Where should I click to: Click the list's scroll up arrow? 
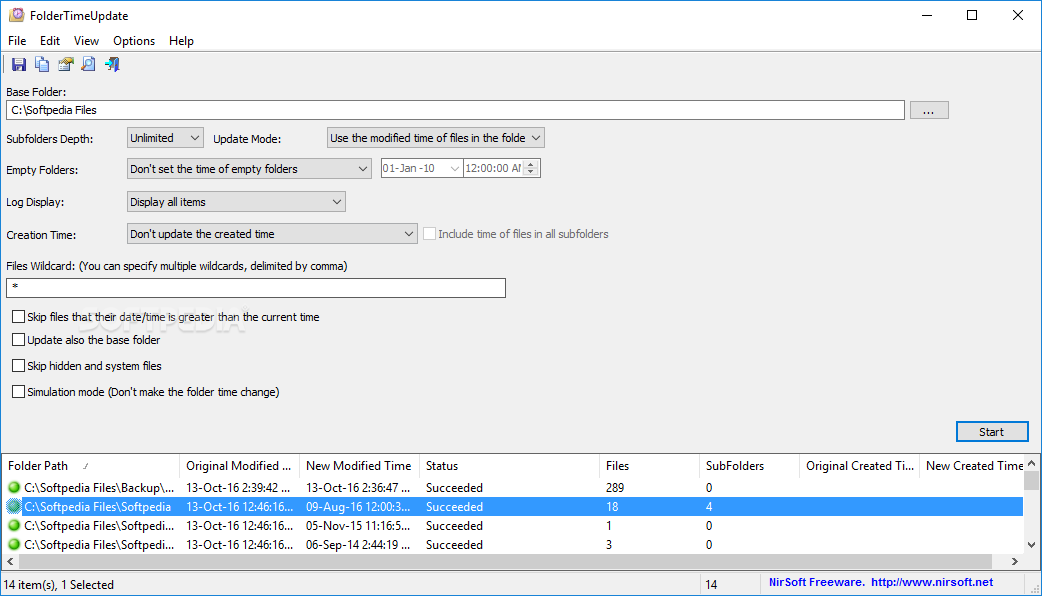pyautogui.click(x=1031, y=463)
